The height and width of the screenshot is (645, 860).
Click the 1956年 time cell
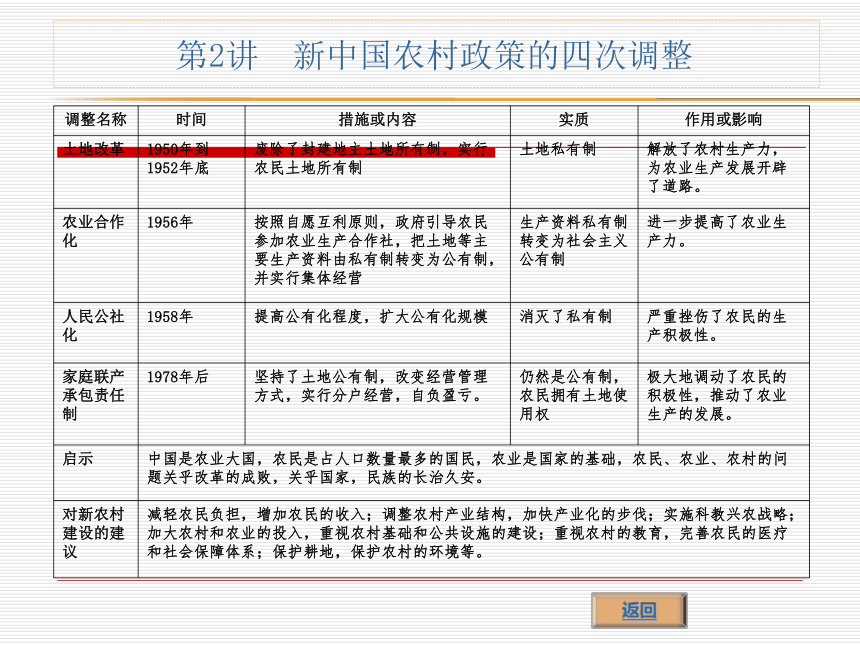coord(191,255)
